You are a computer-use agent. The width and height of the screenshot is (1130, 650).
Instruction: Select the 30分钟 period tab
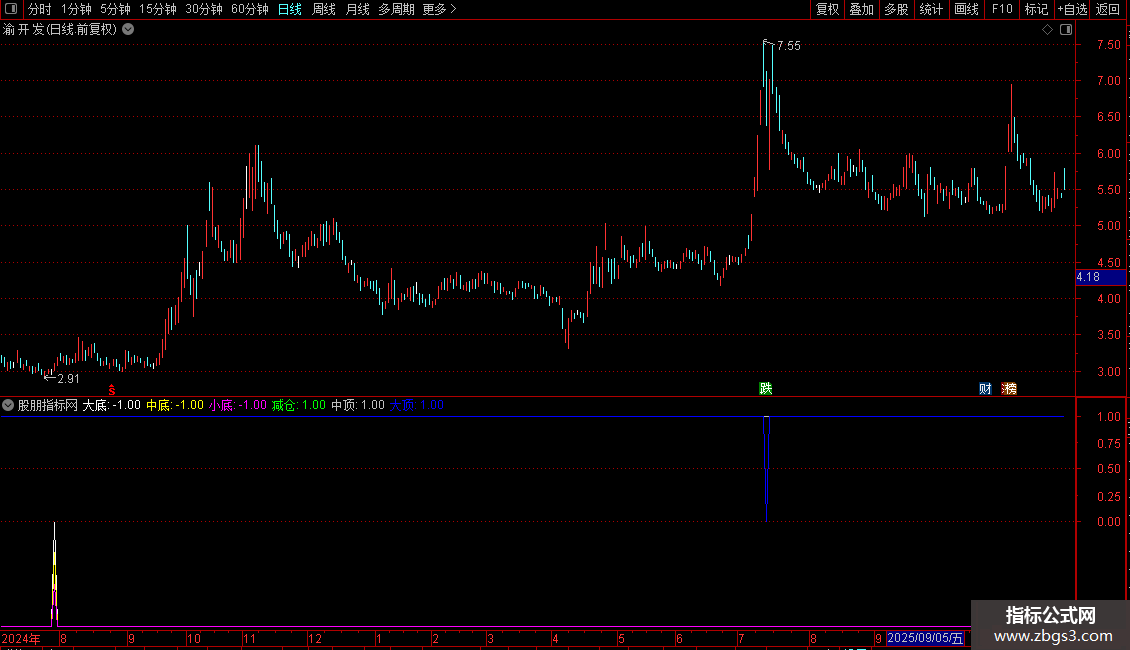tap(203, 9)
